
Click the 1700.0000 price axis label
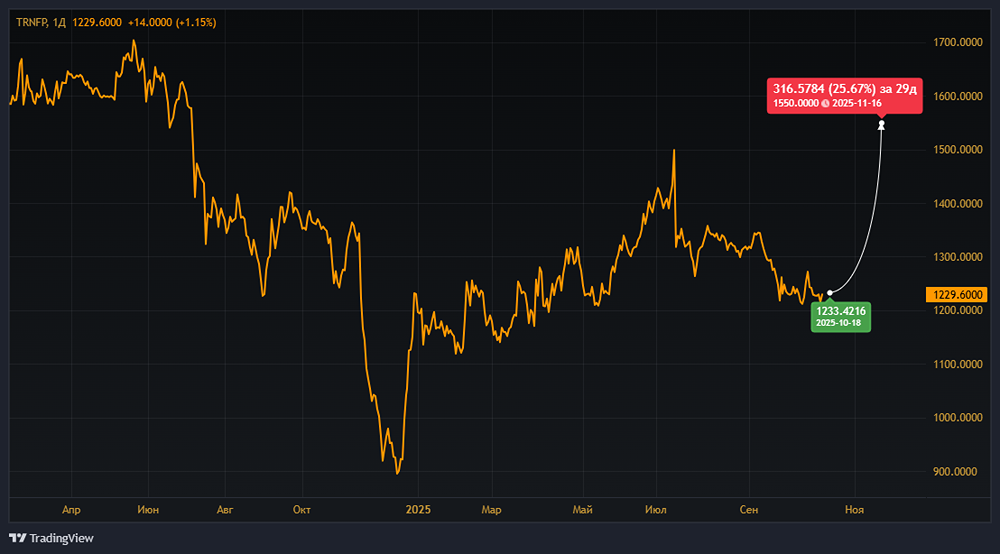957,43
